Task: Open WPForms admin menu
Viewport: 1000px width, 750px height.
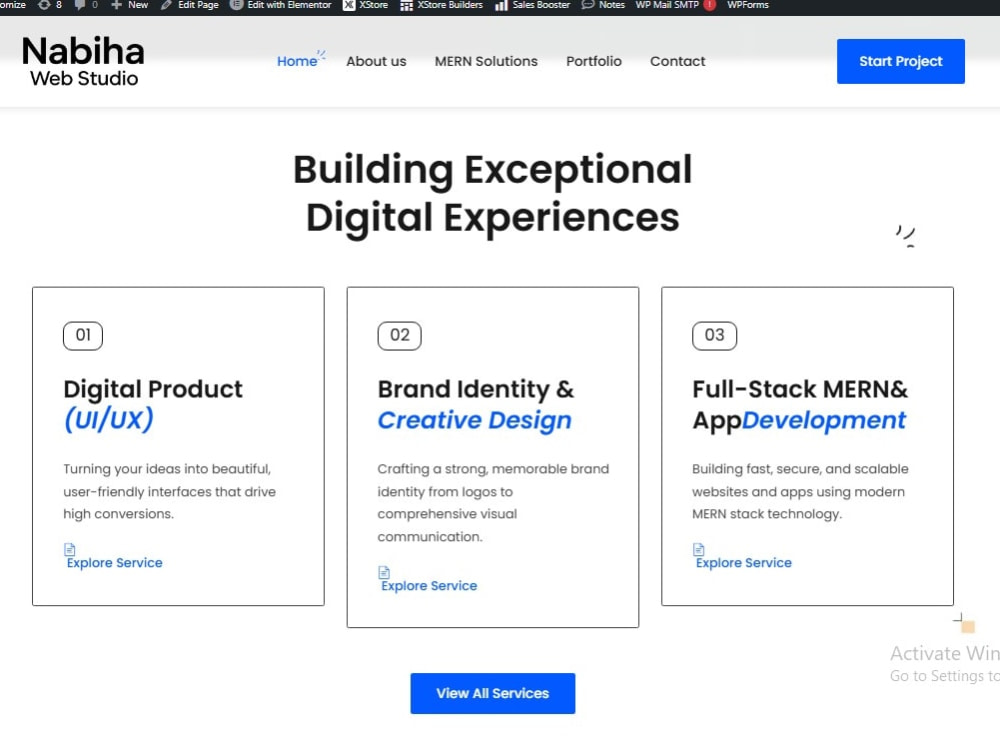Action: pyautogui.click(x=747, y=5)
